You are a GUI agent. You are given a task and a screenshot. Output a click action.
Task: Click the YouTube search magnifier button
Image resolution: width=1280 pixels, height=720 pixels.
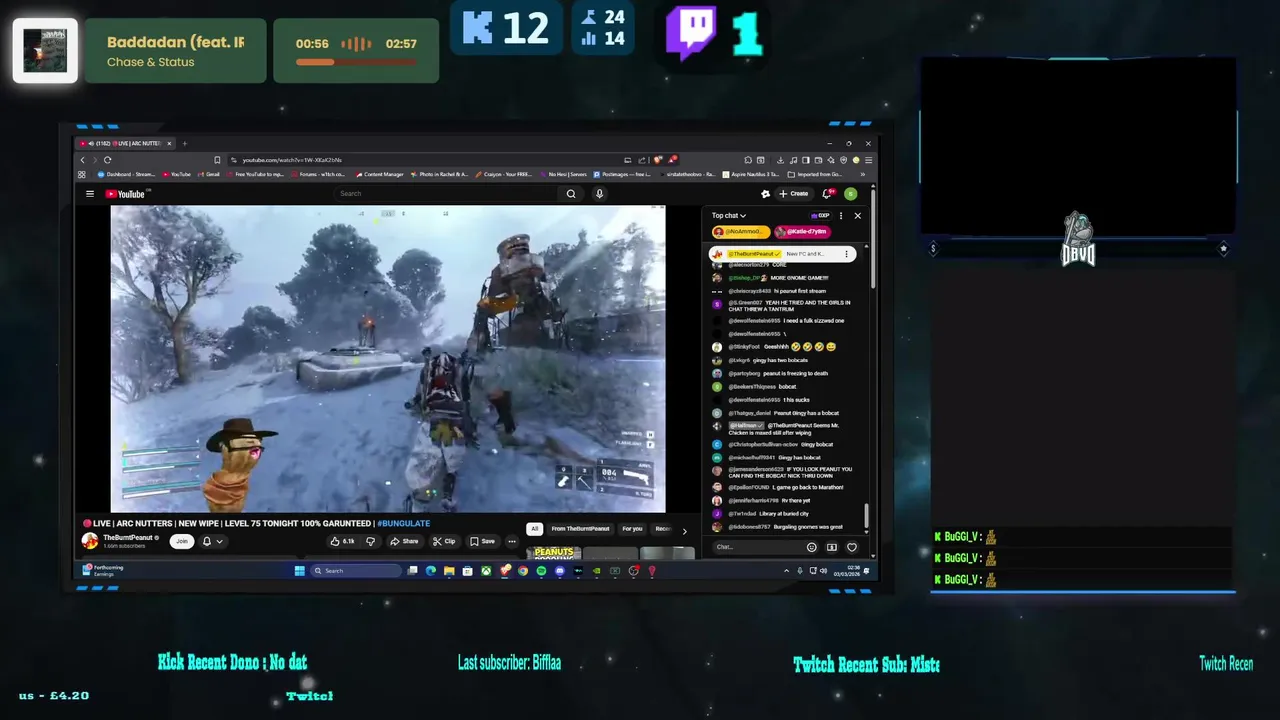(571, 194)
